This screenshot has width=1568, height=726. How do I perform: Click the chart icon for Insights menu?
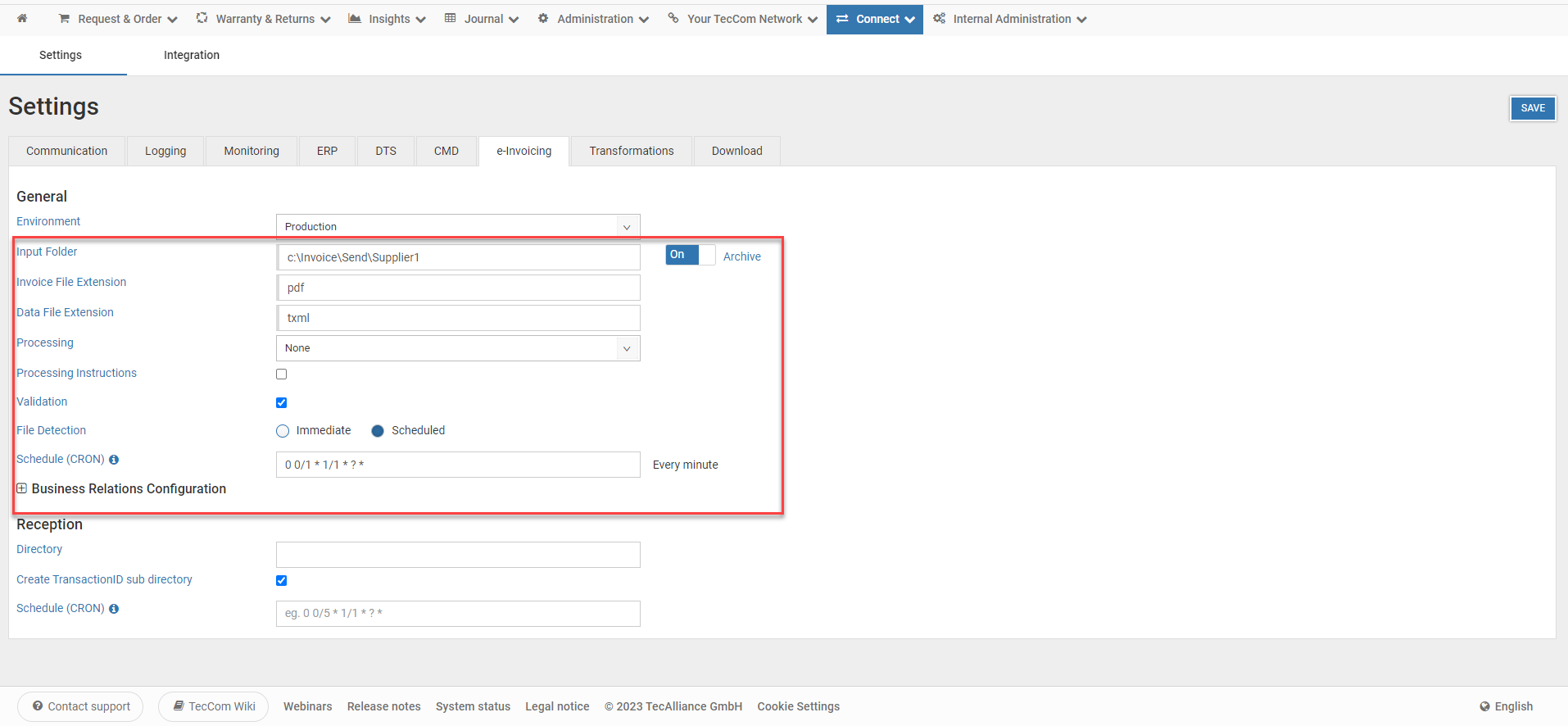coord(355,18)
